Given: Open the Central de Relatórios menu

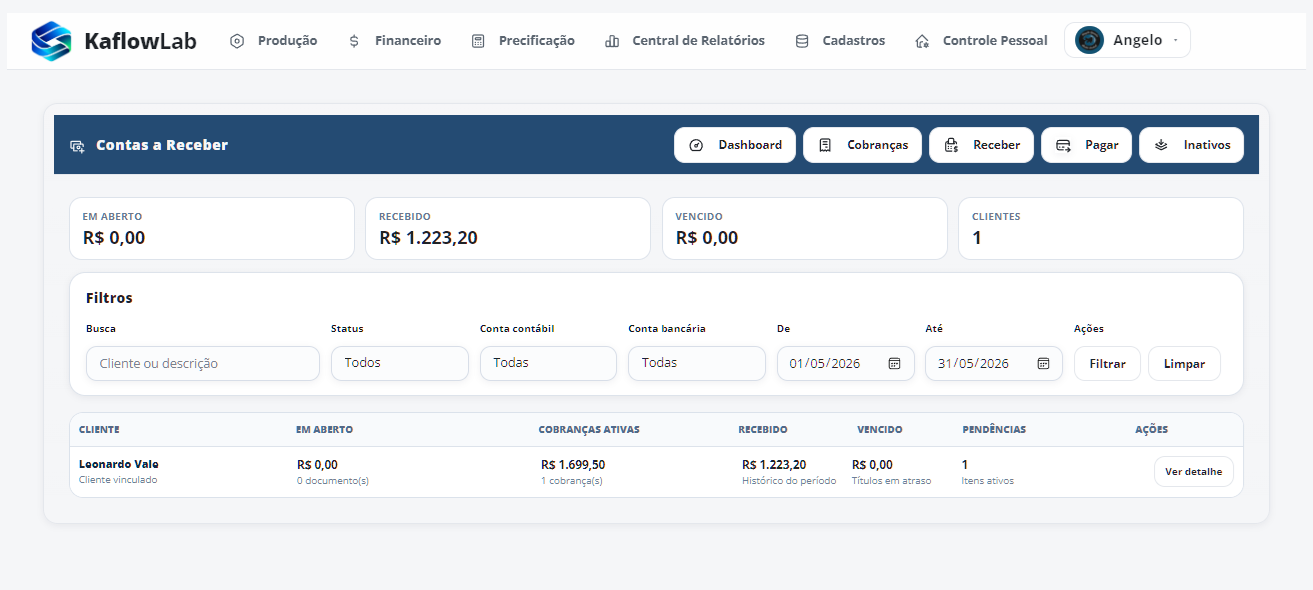Looking at the screenshot, I should tap(685, 41).
